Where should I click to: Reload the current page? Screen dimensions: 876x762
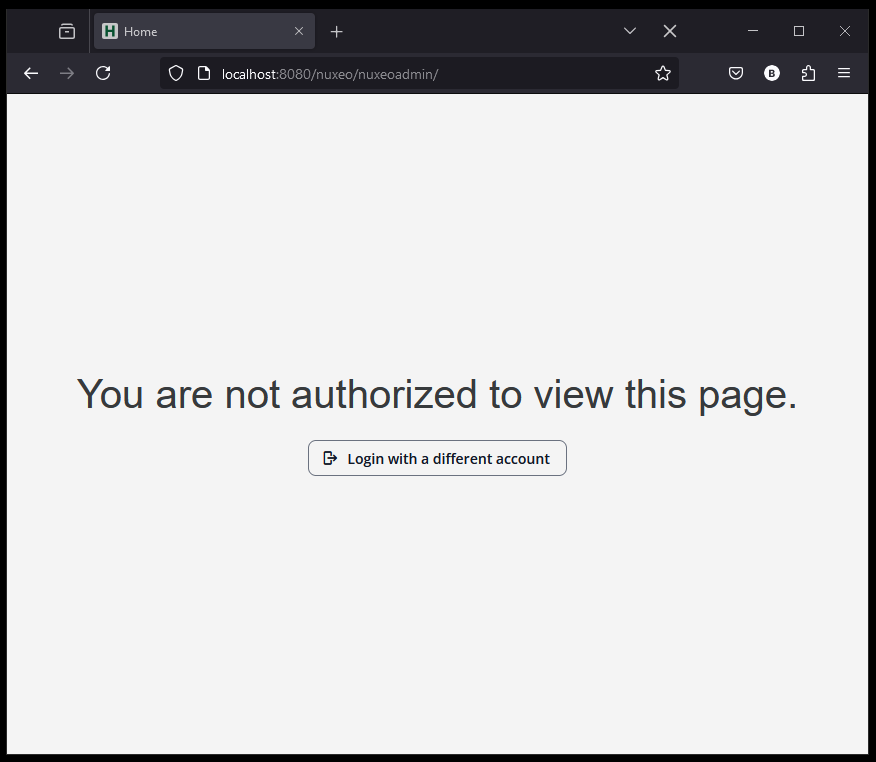click(x=103, y=73)
